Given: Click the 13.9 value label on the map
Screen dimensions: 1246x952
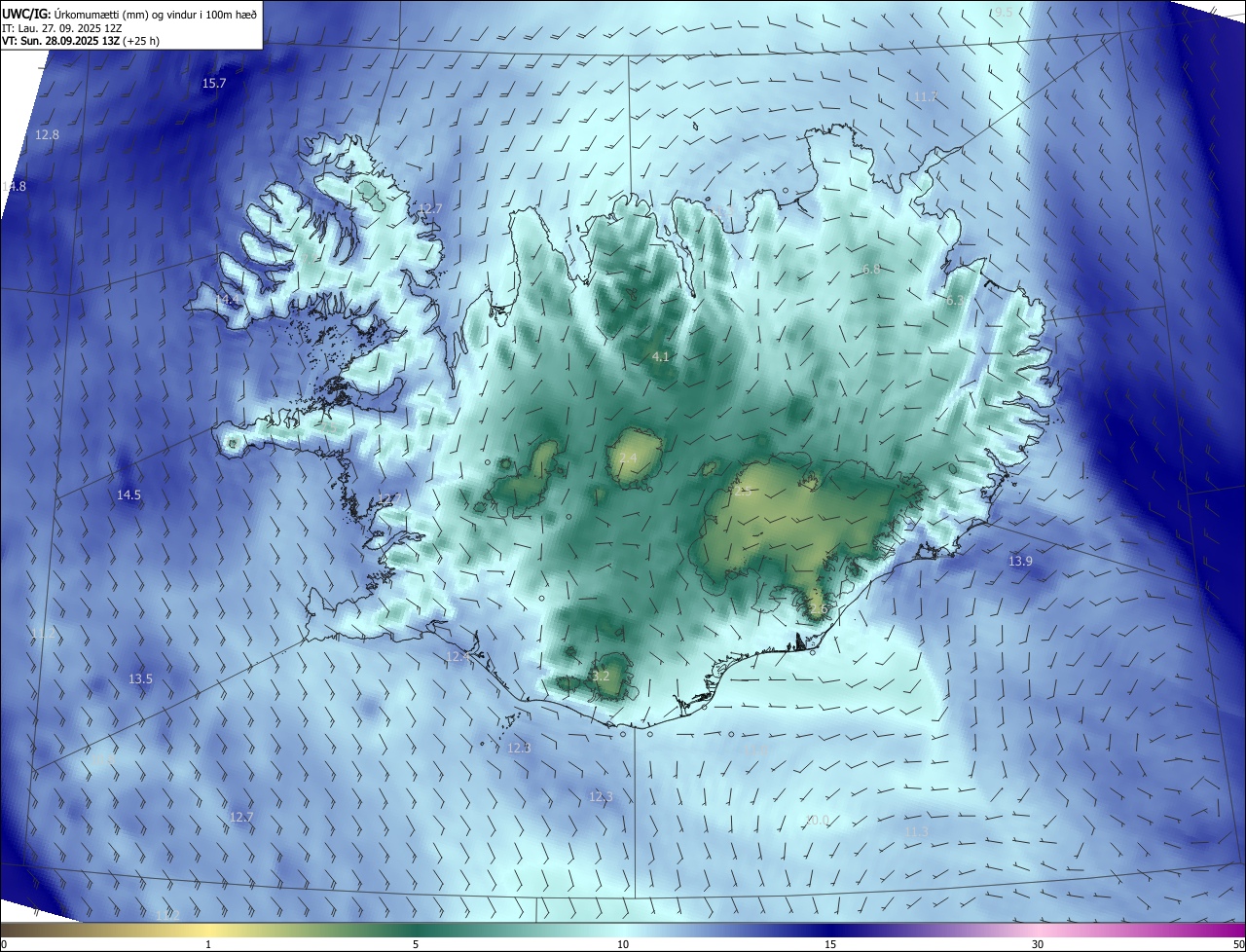Looking at the screenshot, I should tap(1020, 562).
